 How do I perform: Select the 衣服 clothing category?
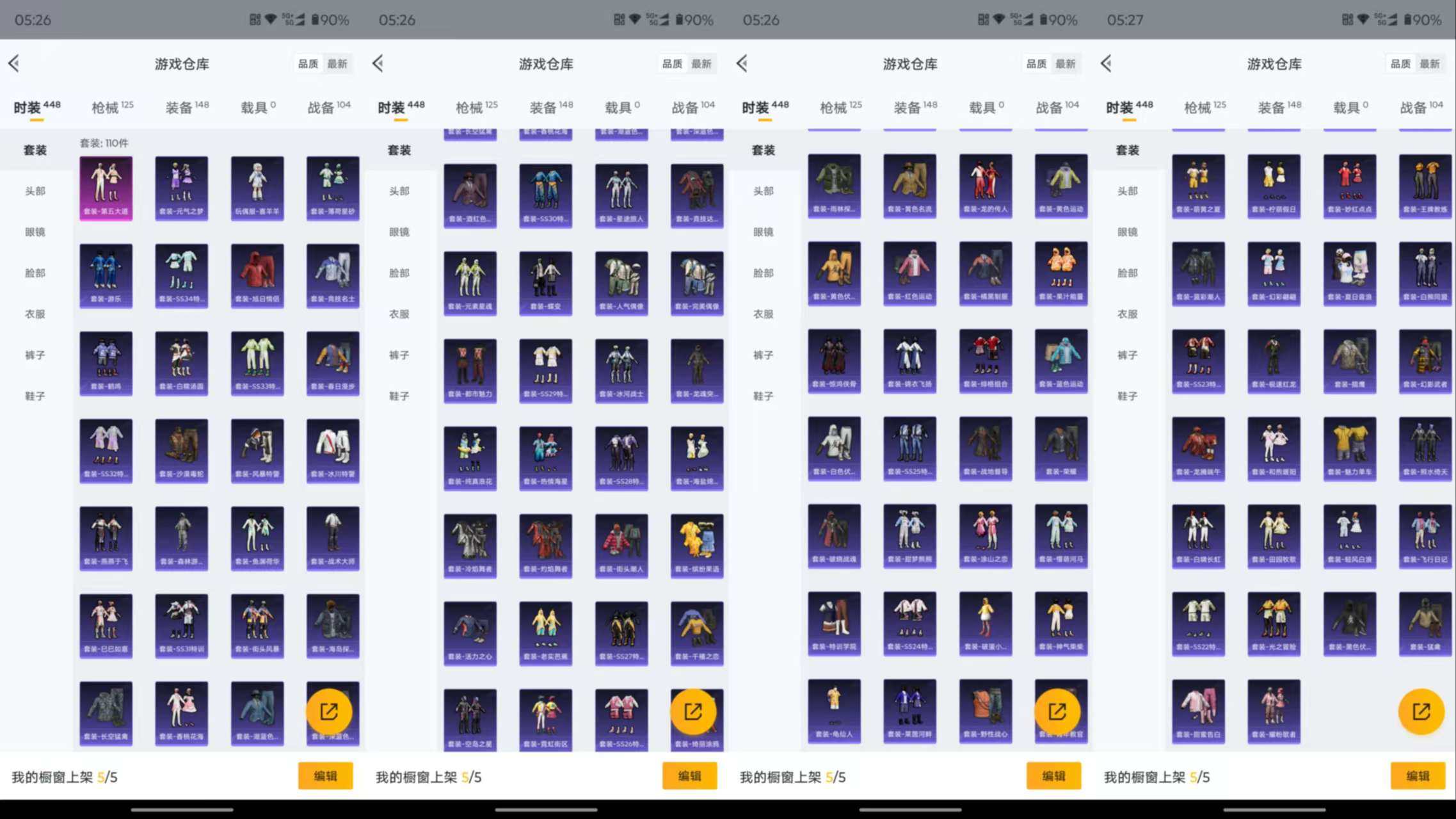[x=35, y=314]
